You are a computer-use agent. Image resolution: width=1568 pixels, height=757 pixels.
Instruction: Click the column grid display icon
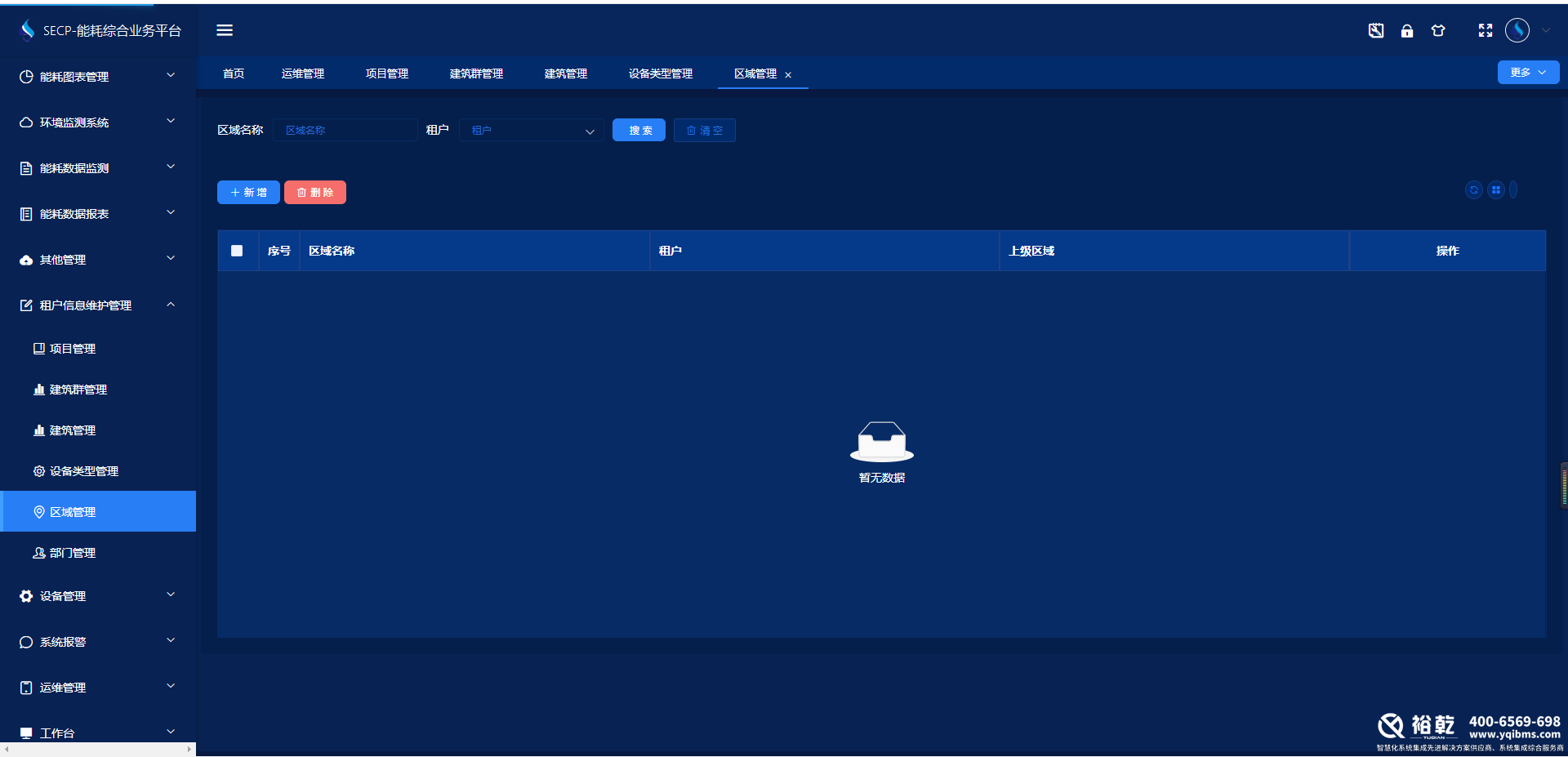click(x=1496, y=189)
